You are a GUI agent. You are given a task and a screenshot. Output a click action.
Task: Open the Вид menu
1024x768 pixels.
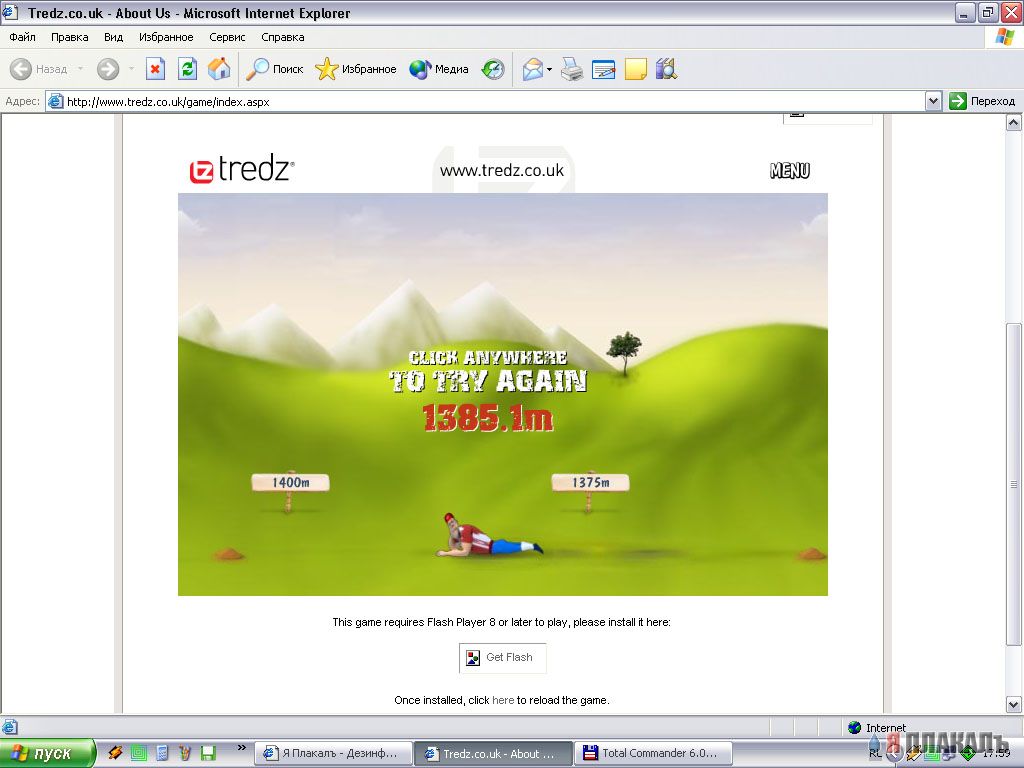point(114,37)
